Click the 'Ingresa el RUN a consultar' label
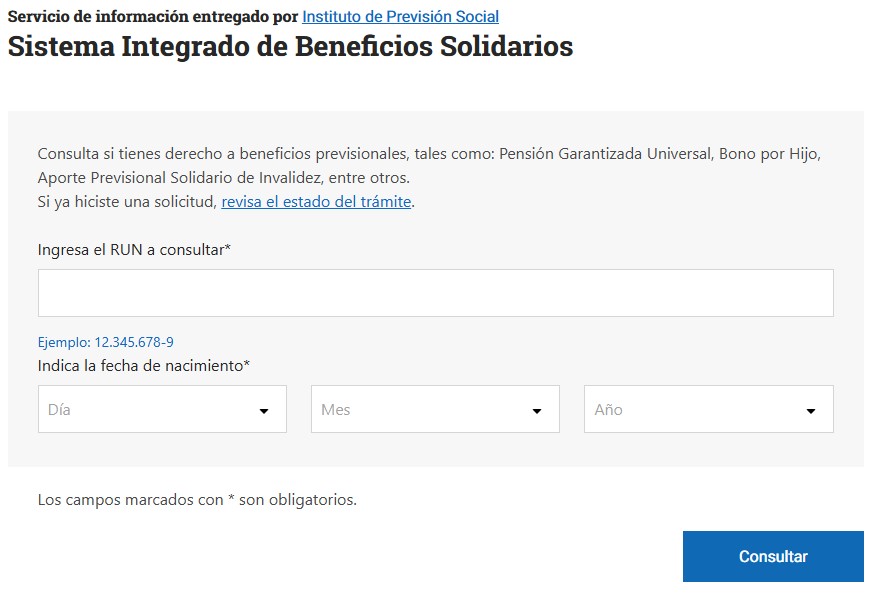 point(134,250)
